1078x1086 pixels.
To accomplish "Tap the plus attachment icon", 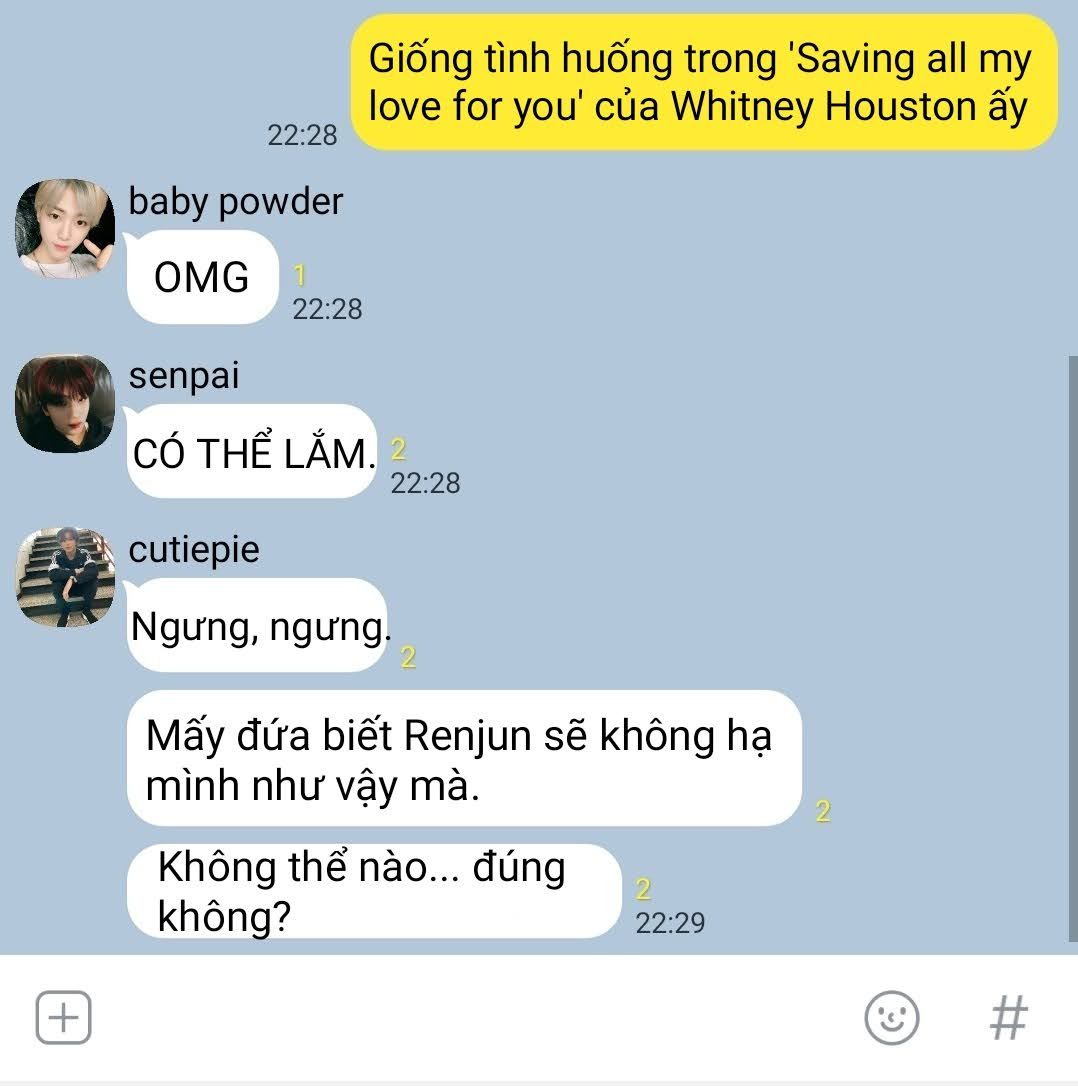I will pyautogui.click(x=63, y=1017).
